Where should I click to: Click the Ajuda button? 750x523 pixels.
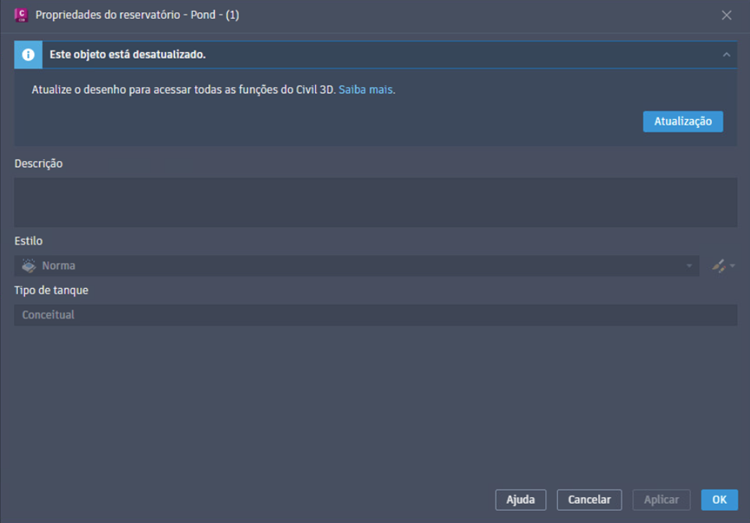(x=520, y=500)
